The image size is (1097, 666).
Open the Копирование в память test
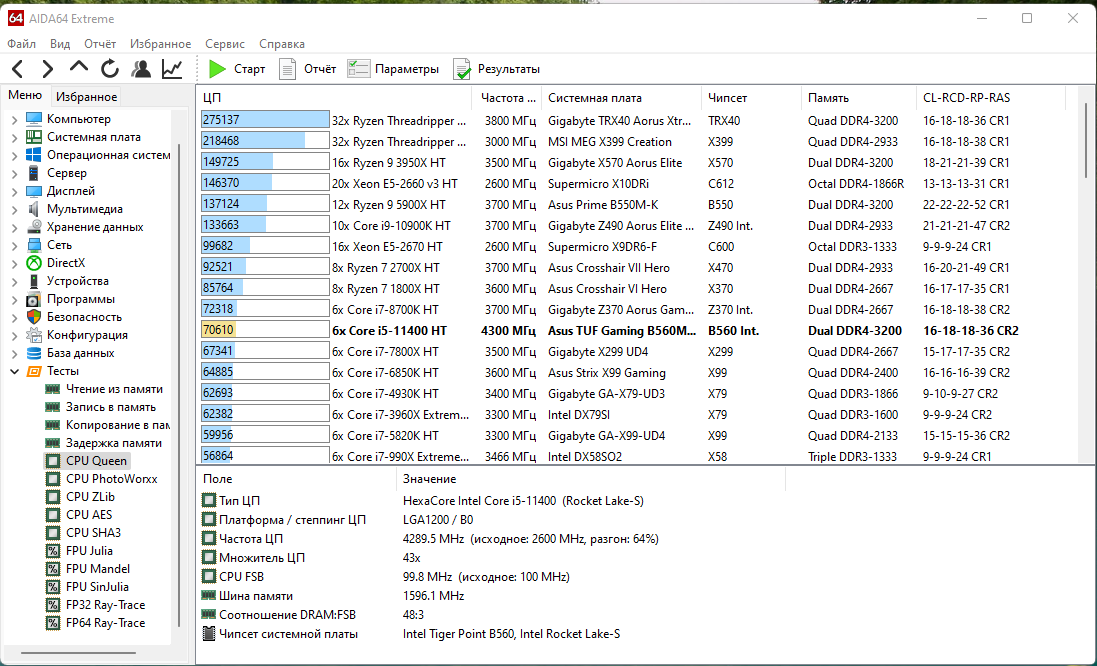tap(107, 425)
